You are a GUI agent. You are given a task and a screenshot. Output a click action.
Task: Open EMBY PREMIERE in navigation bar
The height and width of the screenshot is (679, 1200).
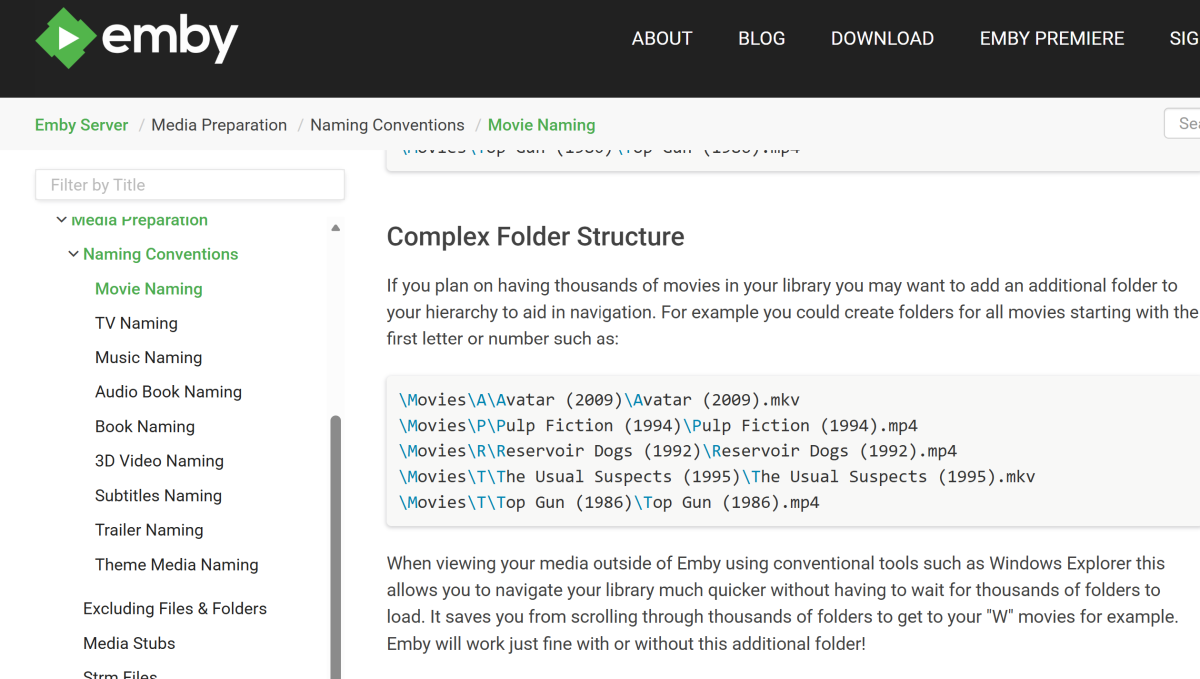pos(1051,38)
